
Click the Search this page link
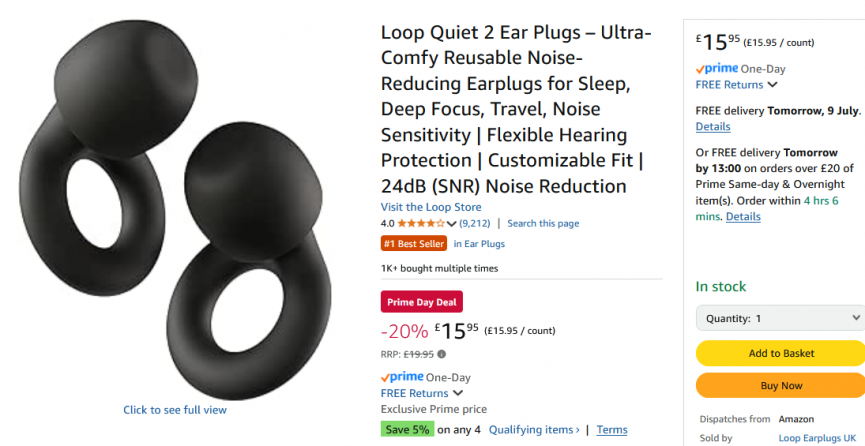543,224
